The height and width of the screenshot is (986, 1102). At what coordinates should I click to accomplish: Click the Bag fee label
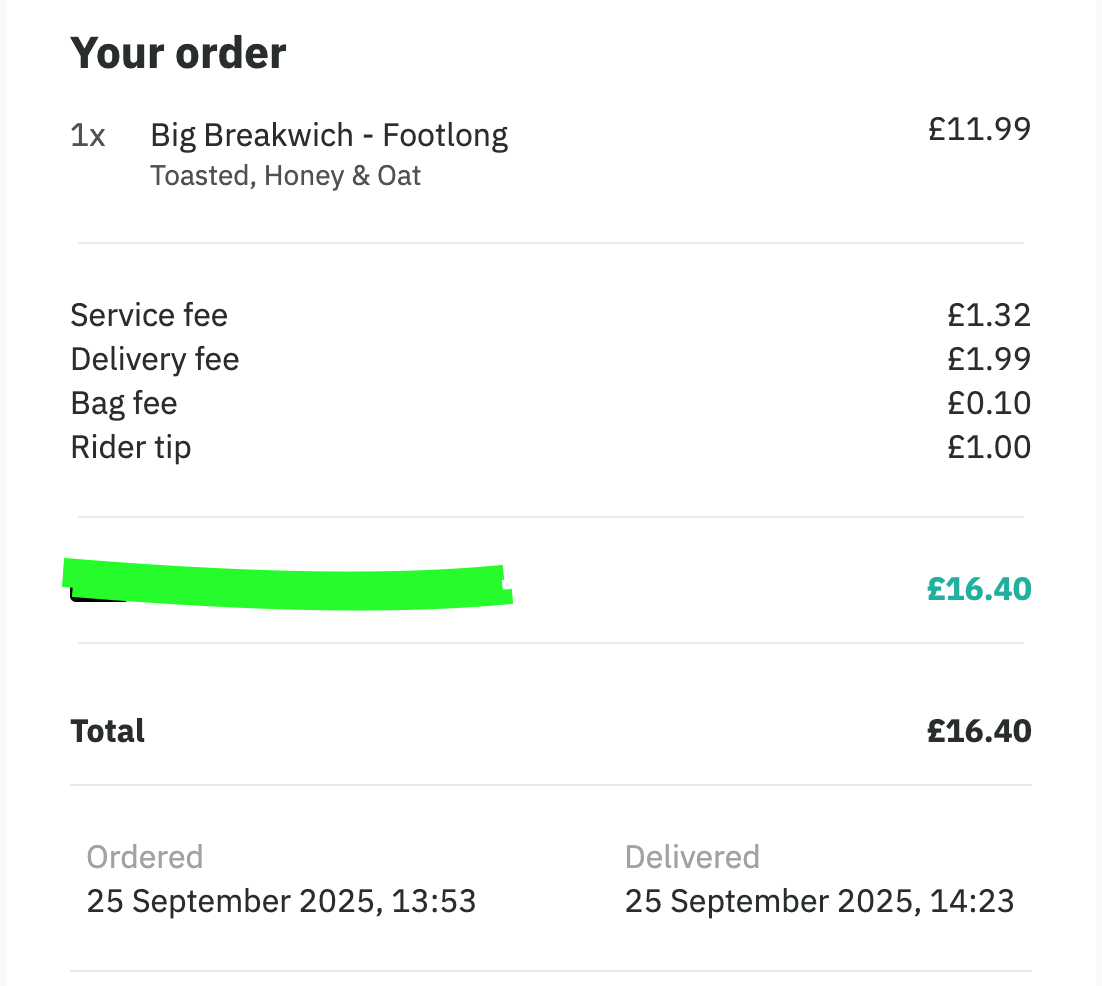124,403
